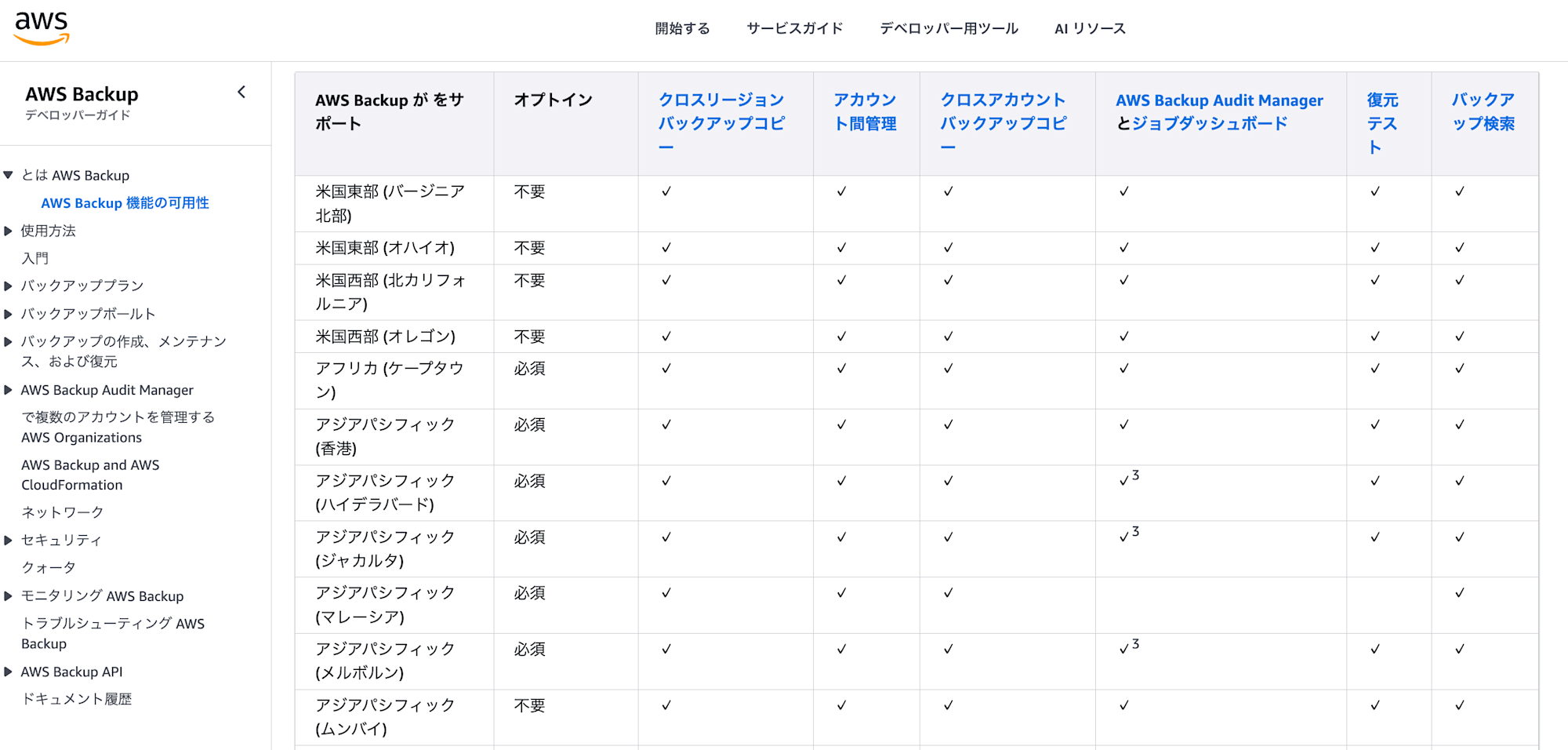Collapse the sidebar with the chevron icon
The width and height of the screenshot is (1568, 750).
pyautogui.click(x=241, y=93)
